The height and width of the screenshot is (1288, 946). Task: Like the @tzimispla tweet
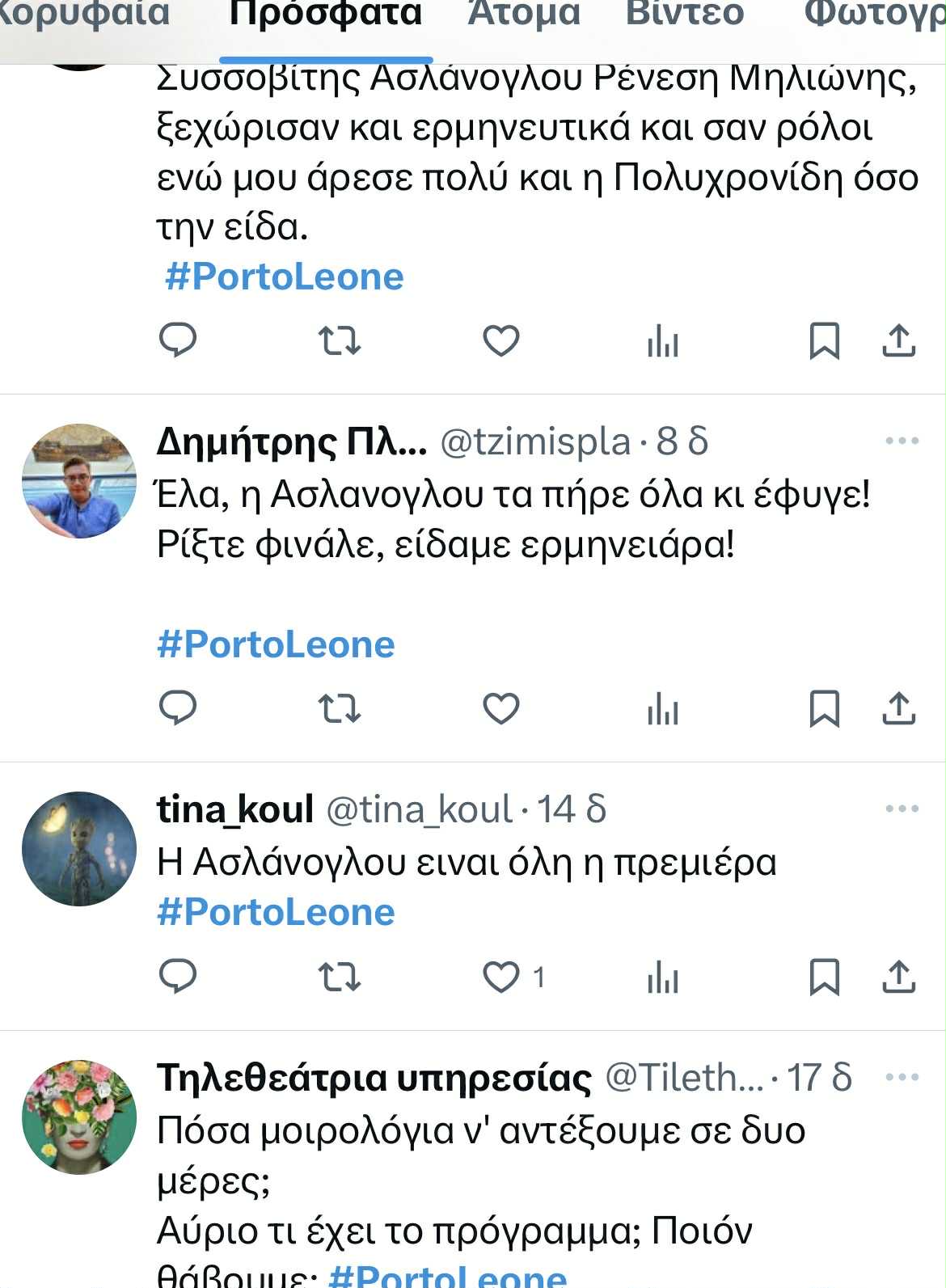(x=501, y=708)
